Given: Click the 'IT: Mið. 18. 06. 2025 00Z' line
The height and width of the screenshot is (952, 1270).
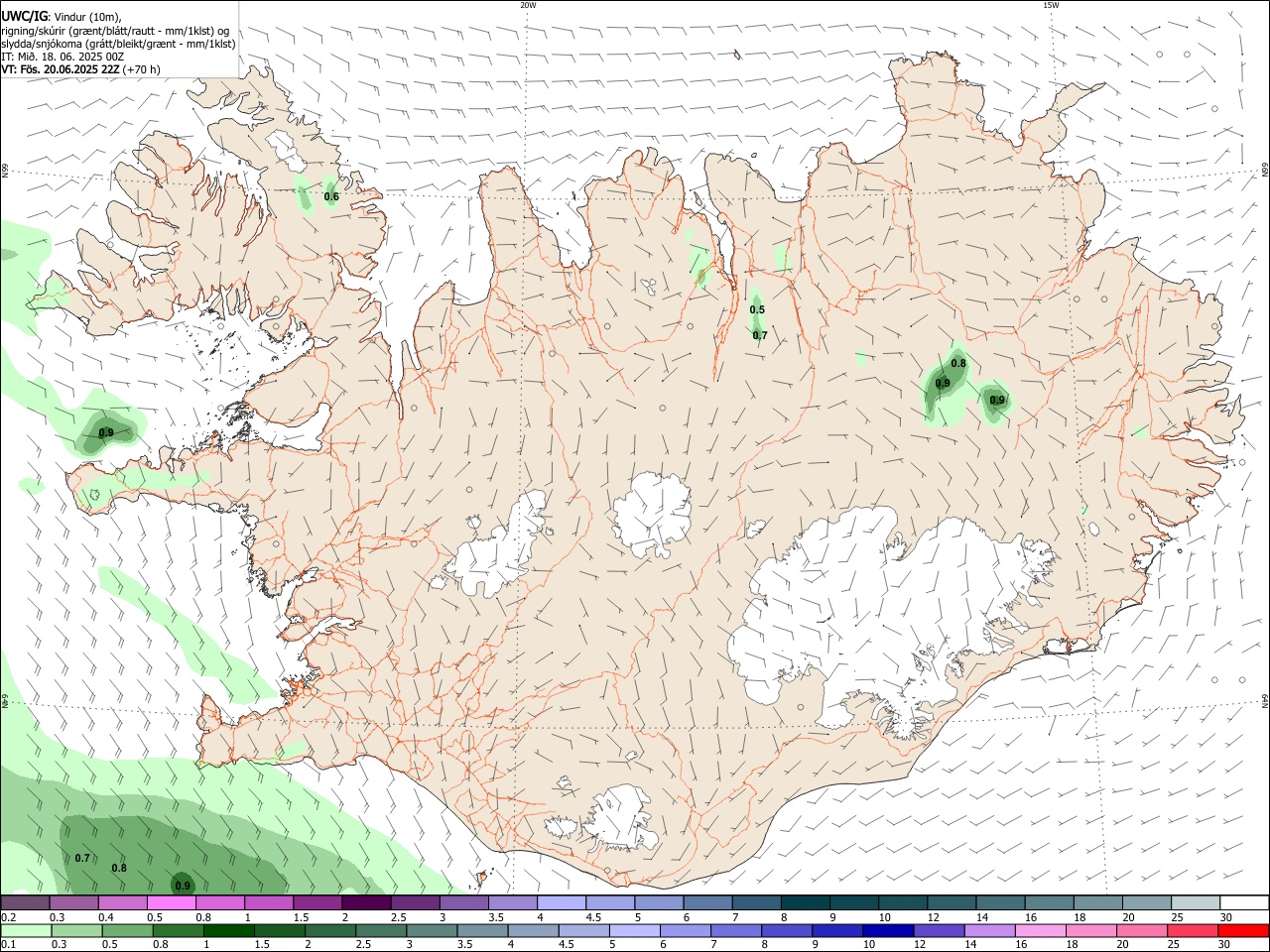Looking at the screenshot, I should coord(63,57).
